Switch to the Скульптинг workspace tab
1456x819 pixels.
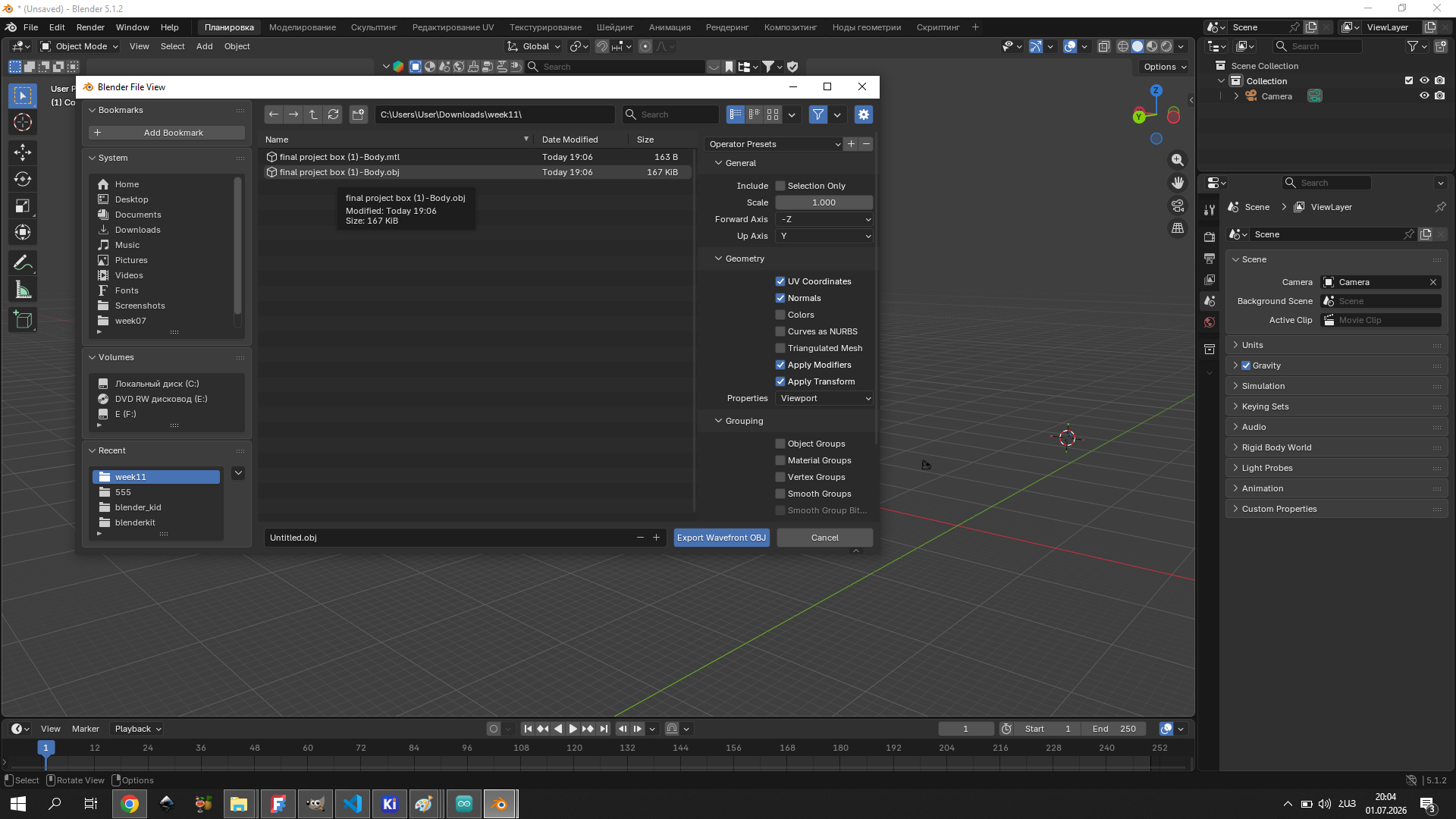point(374,27)
